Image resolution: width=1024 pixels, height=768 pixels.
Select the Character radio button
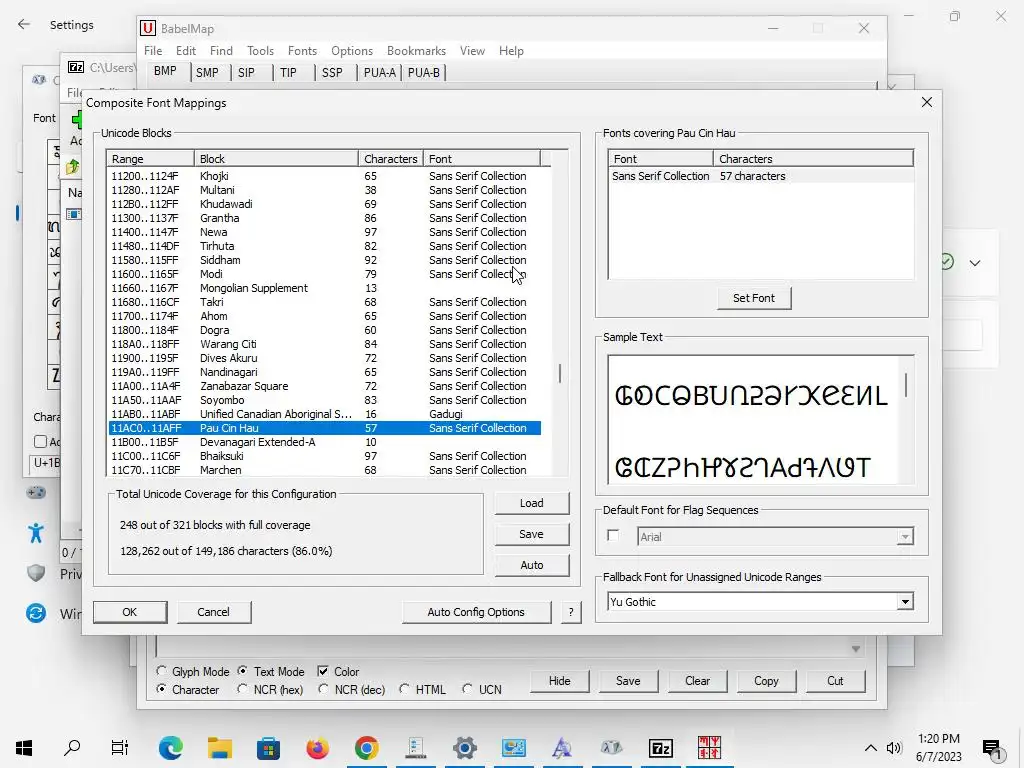pos(161,689)
